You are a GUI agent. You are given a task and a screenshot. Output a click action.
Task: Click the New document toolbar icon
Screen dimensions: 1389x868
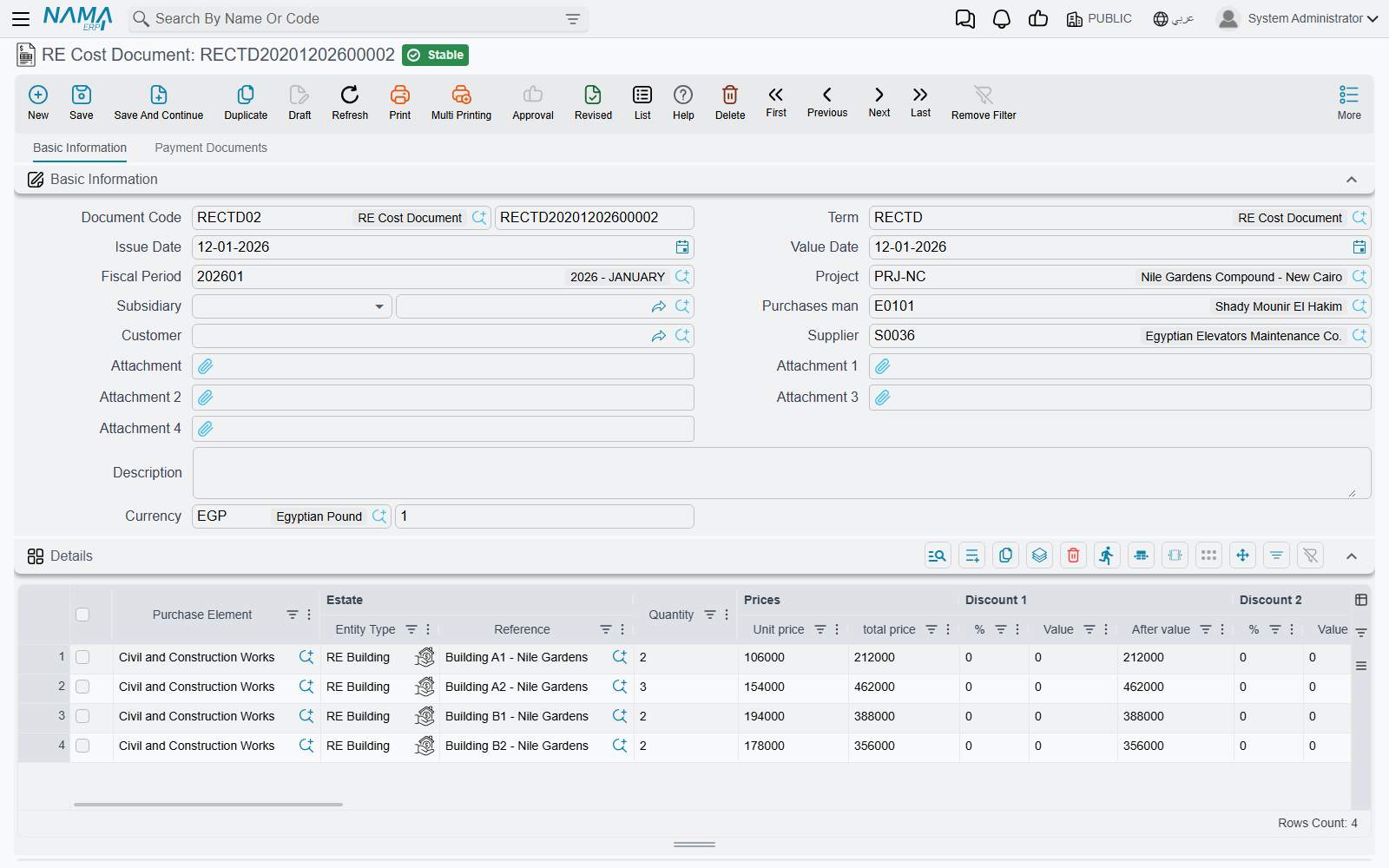coord(38,102)
